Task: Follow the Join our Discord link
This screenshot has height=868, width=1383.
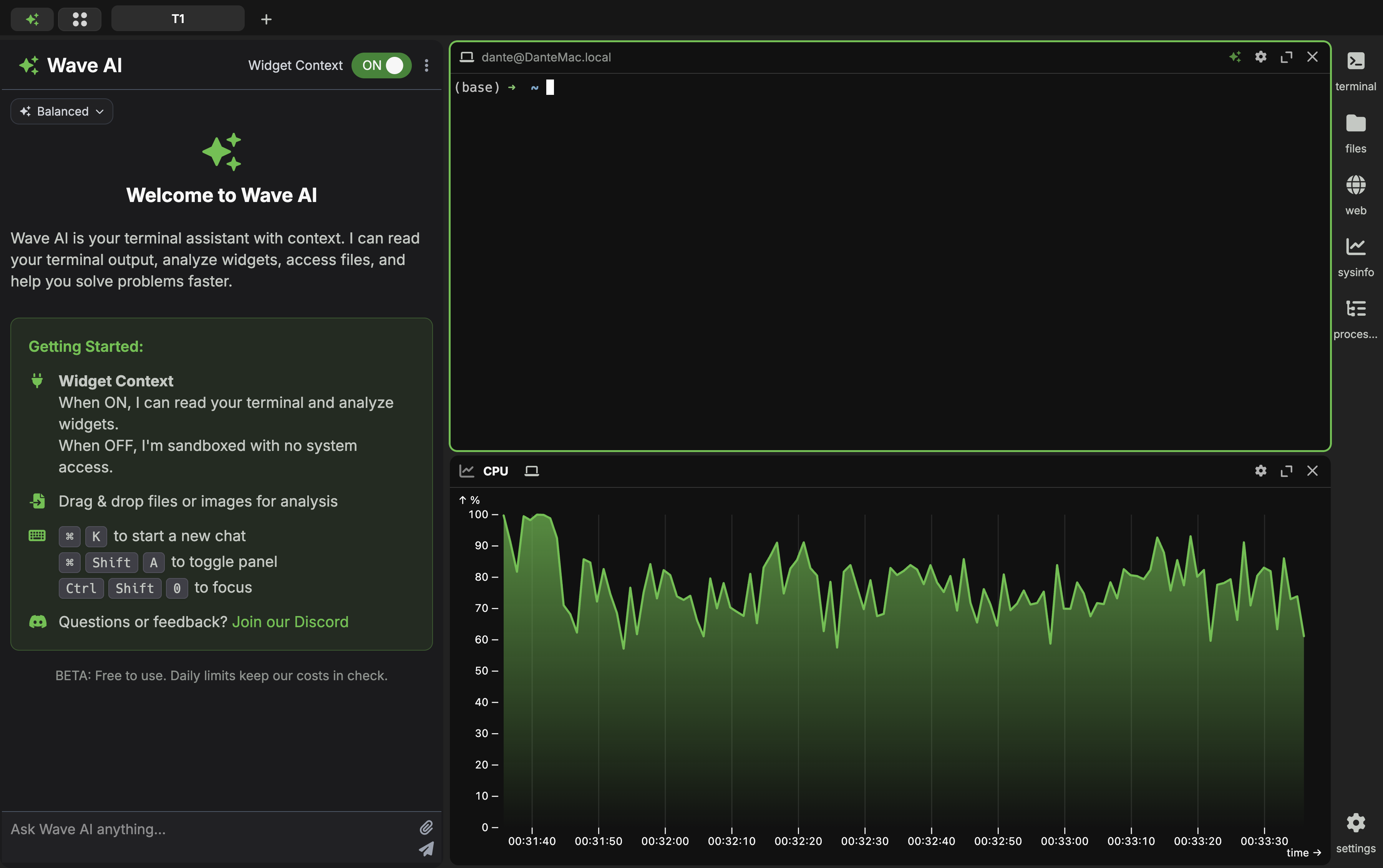Action: [290, 622]
